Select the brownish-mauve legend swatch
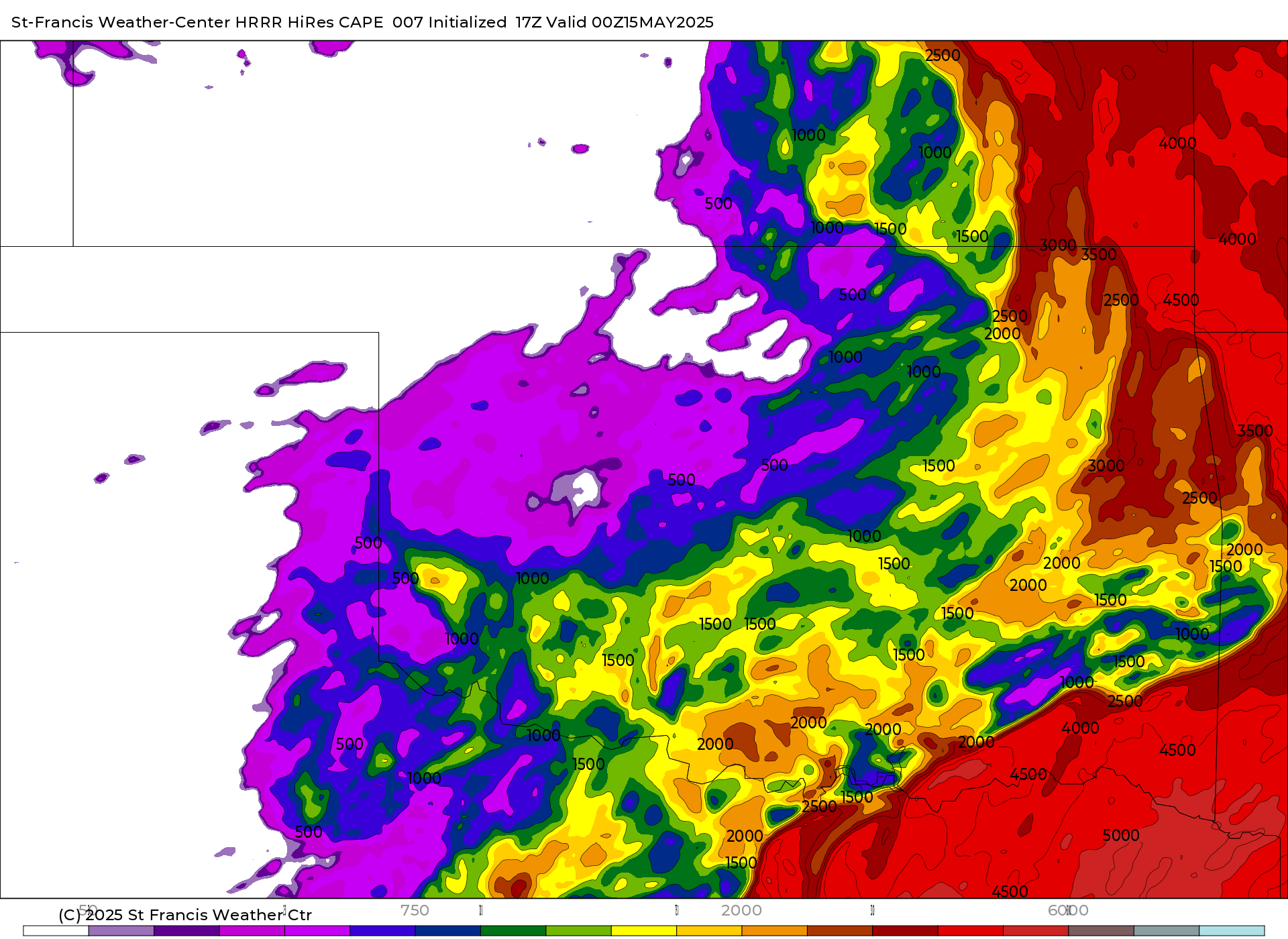1288x939 pixels. click(x=1102, y=931)
